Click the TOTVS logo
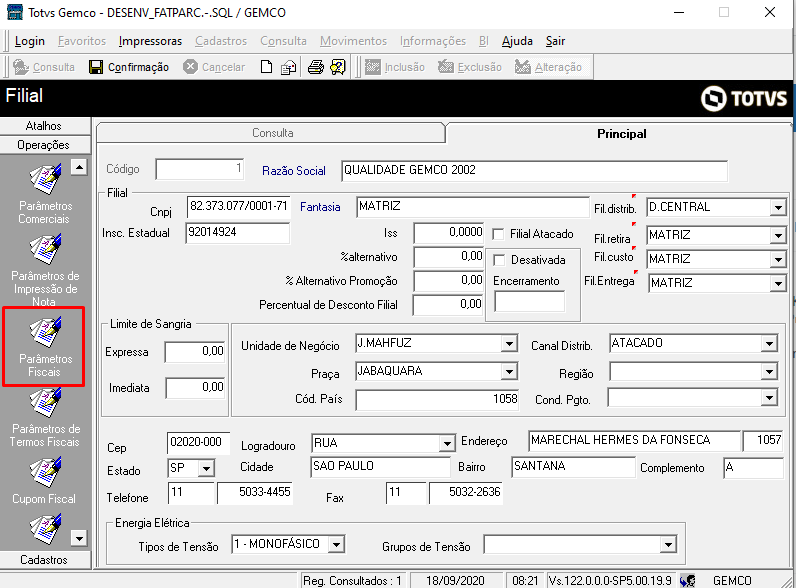Viewport: 796px width, 588px height. (744, 99)
